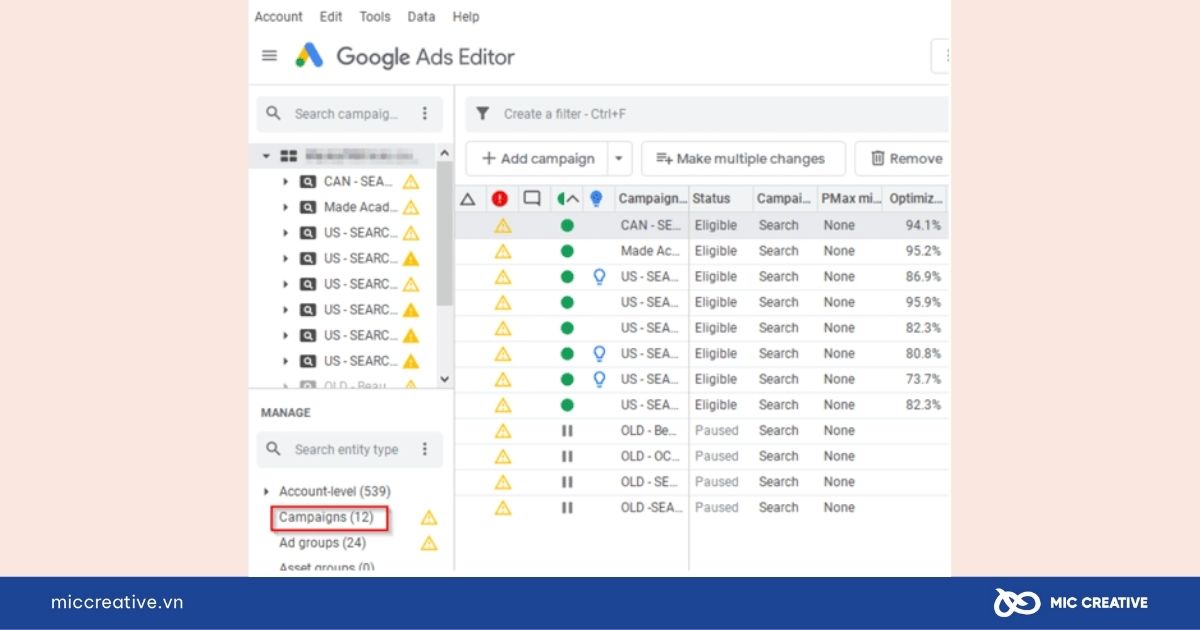This screenshot has width=1200, height=630.
Task: Sort by the Optimiz... column header
Action: (x=916, y=199)
